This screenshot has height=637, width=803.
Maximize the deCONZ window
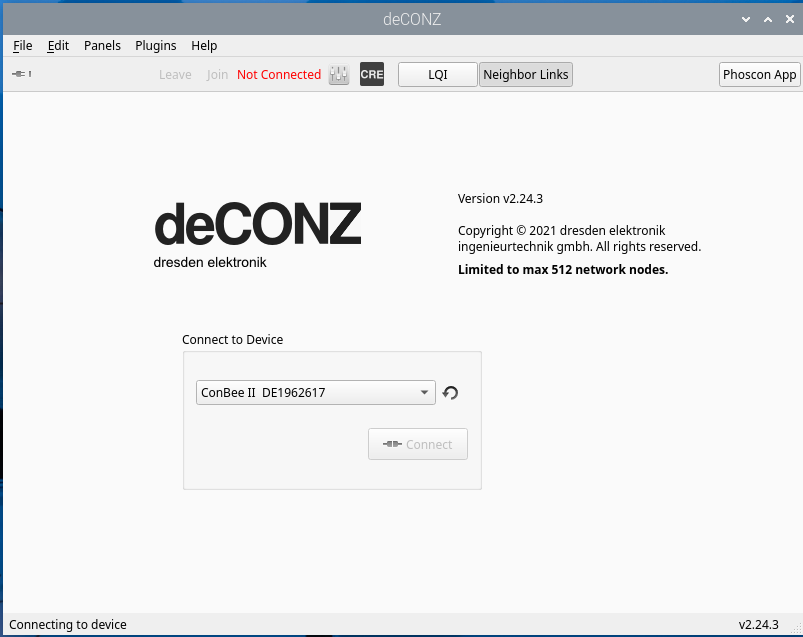[x=768, y=19]
